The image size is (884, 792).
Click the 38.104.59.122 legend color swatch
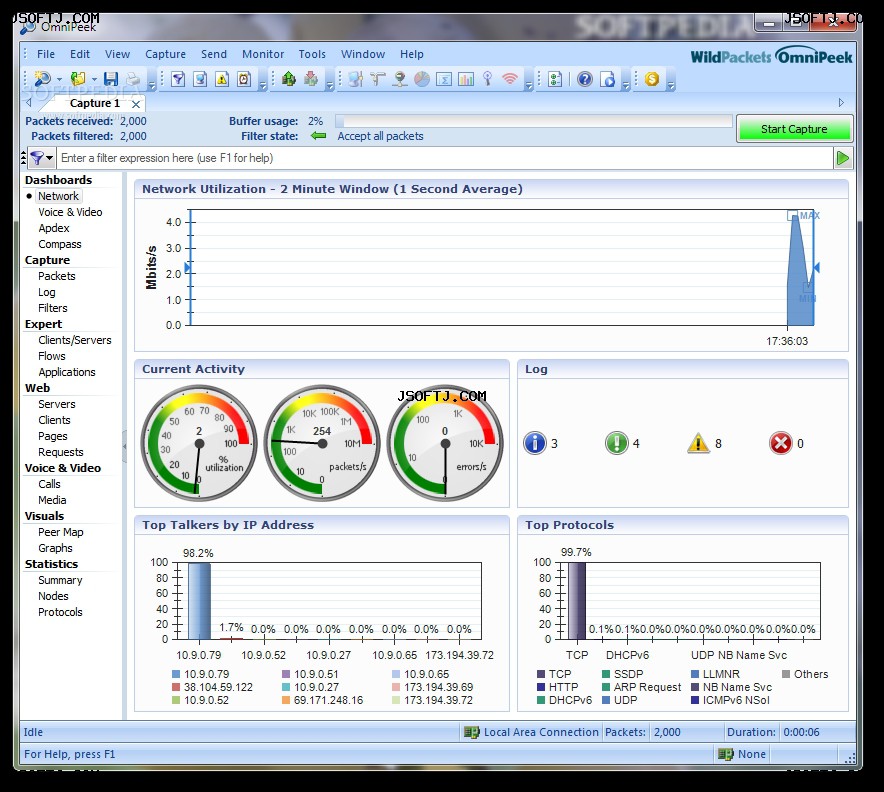pos(176,687)
